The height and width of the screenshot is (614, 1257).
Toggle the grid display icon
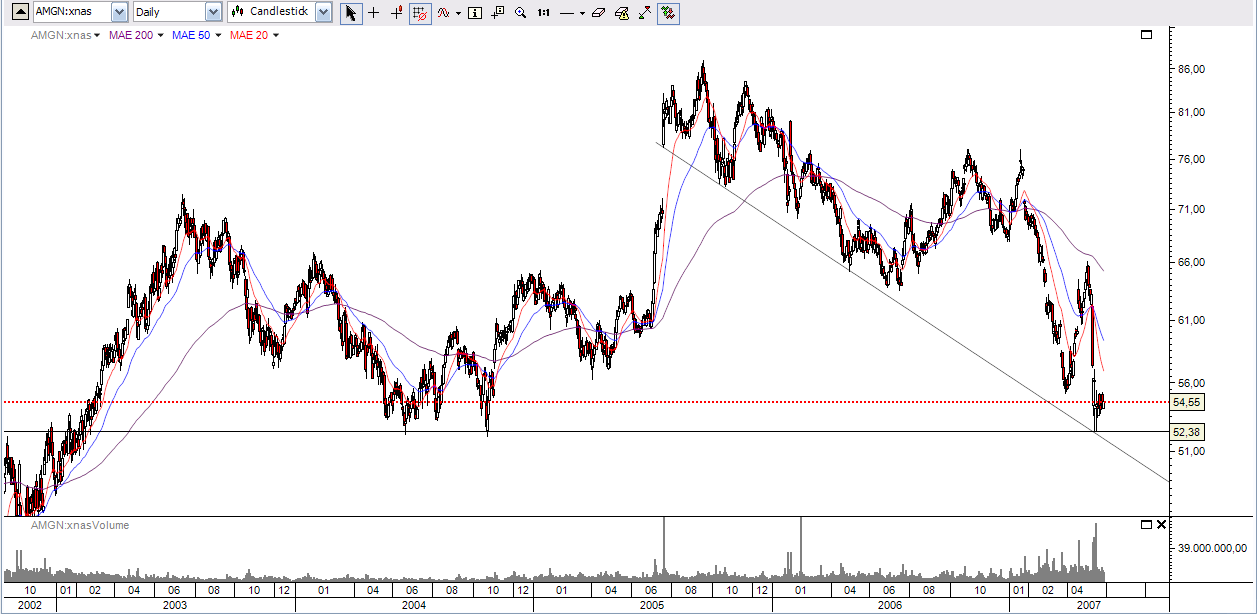[x=420, y=13]
